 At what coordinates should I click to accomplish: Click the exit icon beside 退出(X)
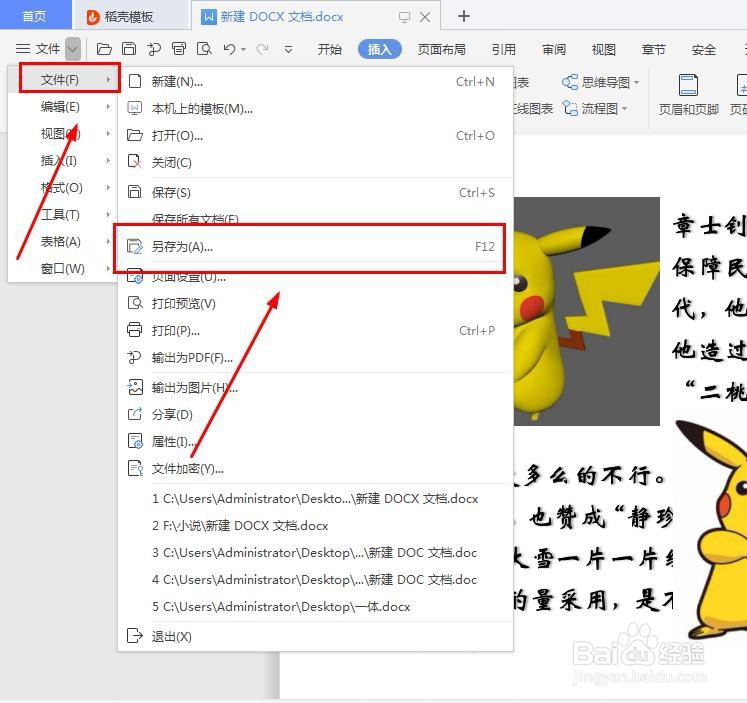[135, 636]
